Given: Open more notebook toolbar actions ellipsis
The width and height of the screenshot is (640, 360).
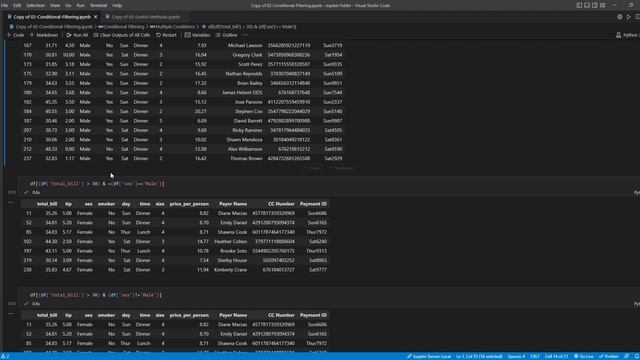Looking at the screenshot, I should tap(245, 35).
